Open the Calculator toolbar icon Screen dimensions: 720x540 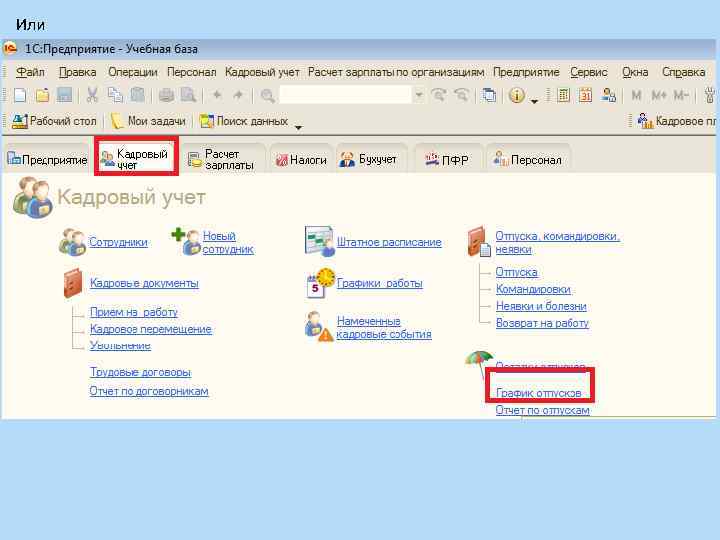coord(563,95)
